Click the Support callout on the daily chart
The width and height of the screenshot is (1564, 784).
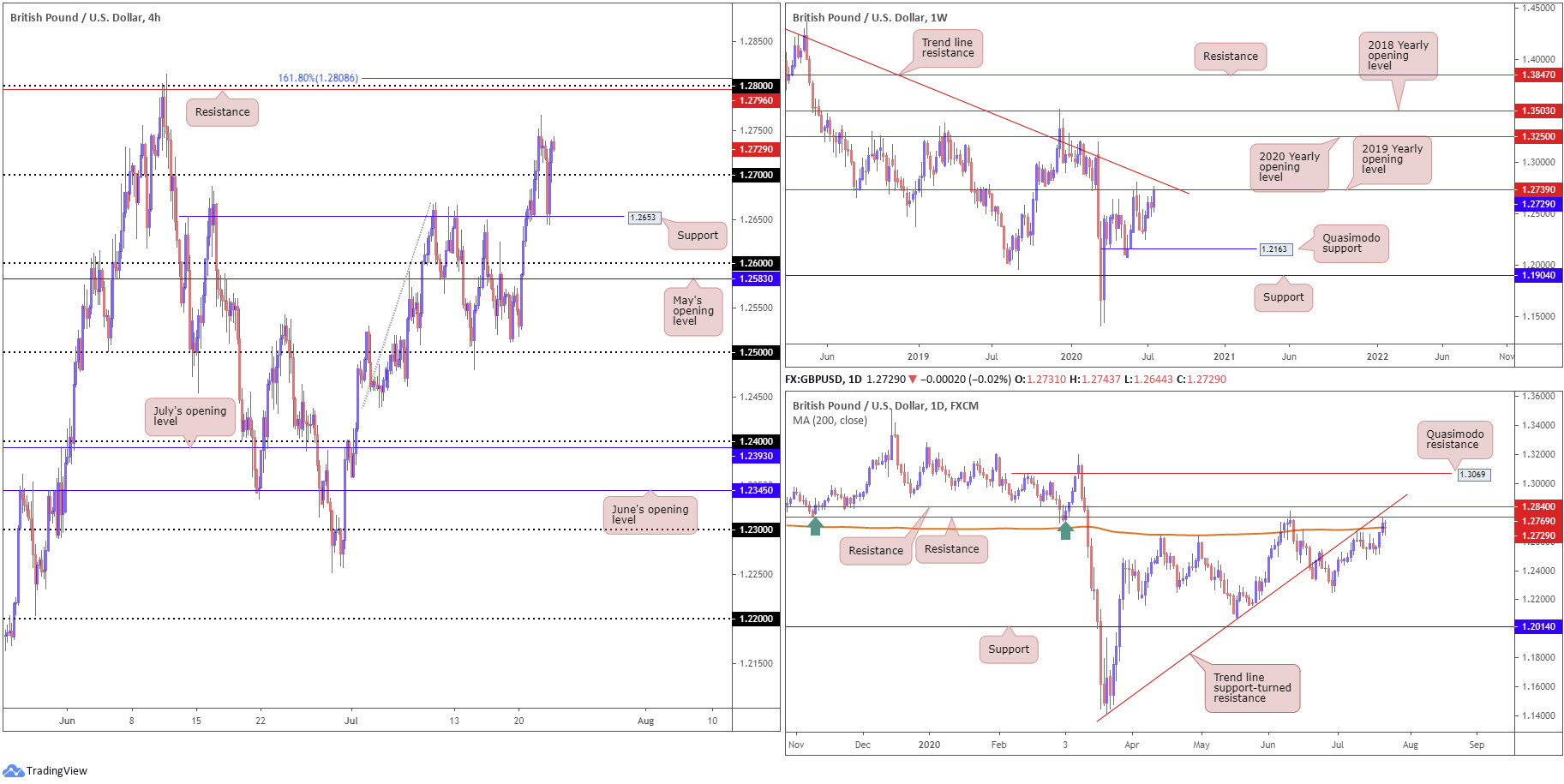[1008, 649]
